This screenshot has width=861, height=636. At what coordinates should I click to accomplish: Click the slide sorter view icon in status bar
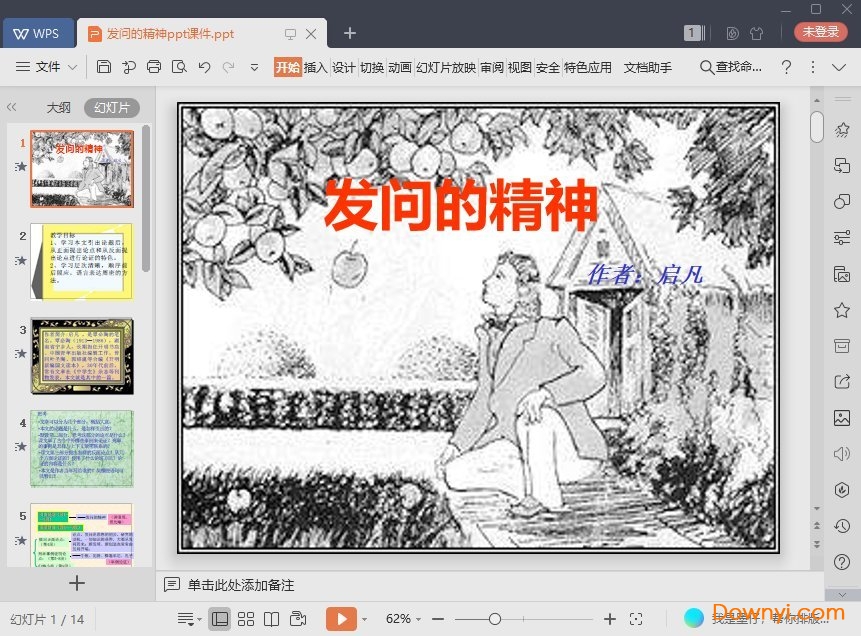click(x=246, y=618)
